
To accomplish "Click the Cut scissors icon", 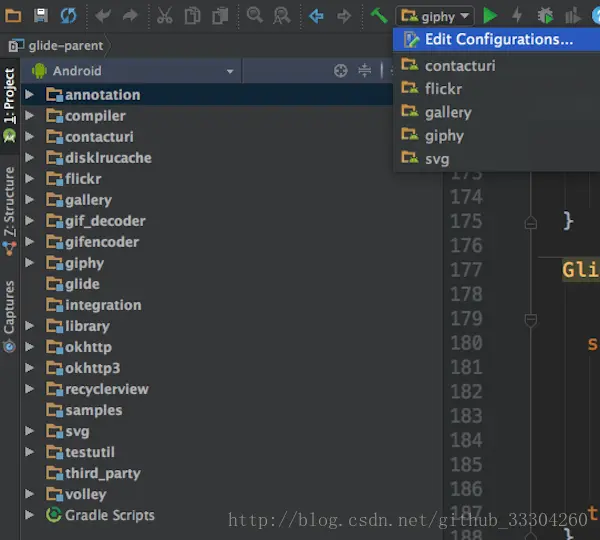I will (x=165, y=16).
